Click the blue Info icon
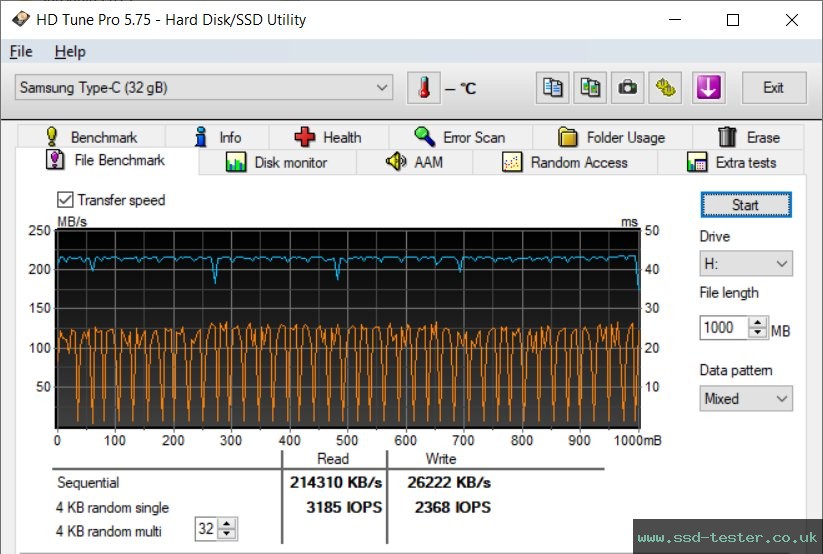823x554 pixels. tap(201, 137)
